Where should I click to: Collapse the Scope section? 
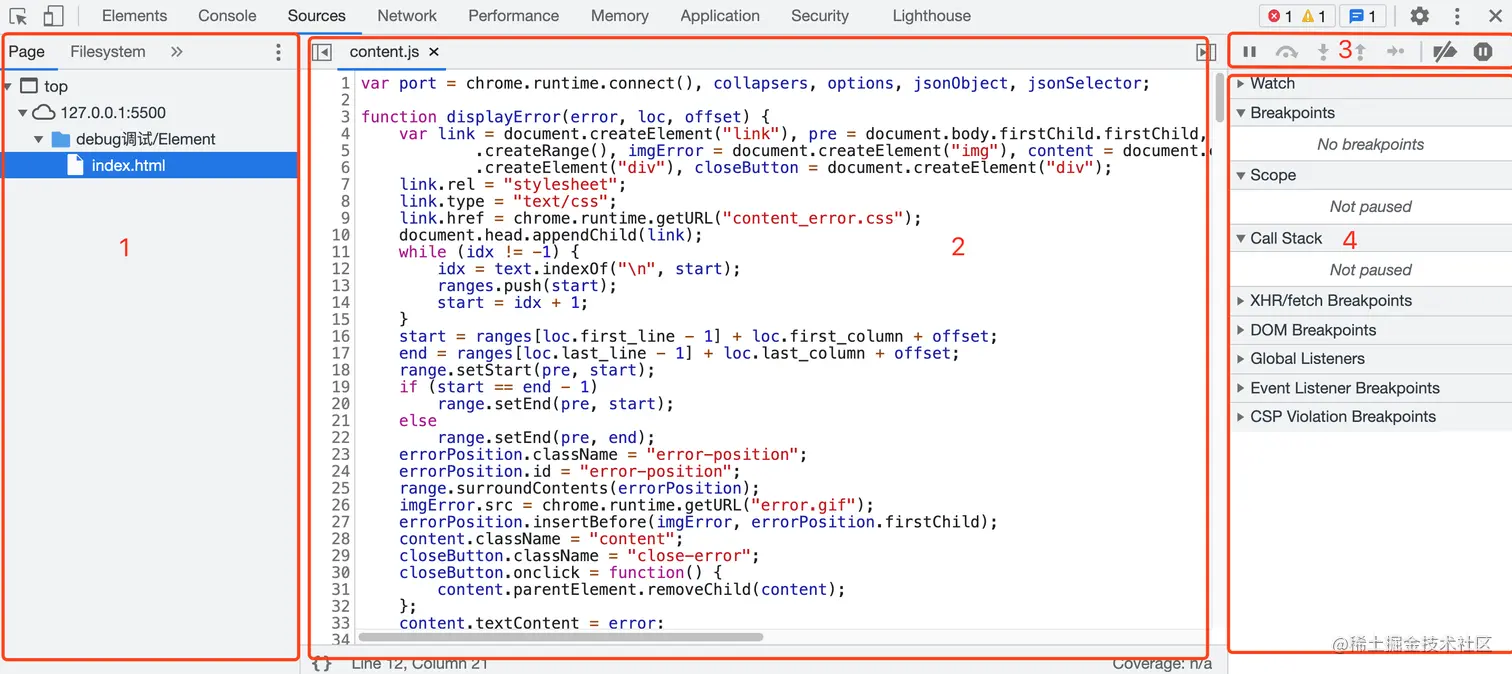pos(1241,175)
